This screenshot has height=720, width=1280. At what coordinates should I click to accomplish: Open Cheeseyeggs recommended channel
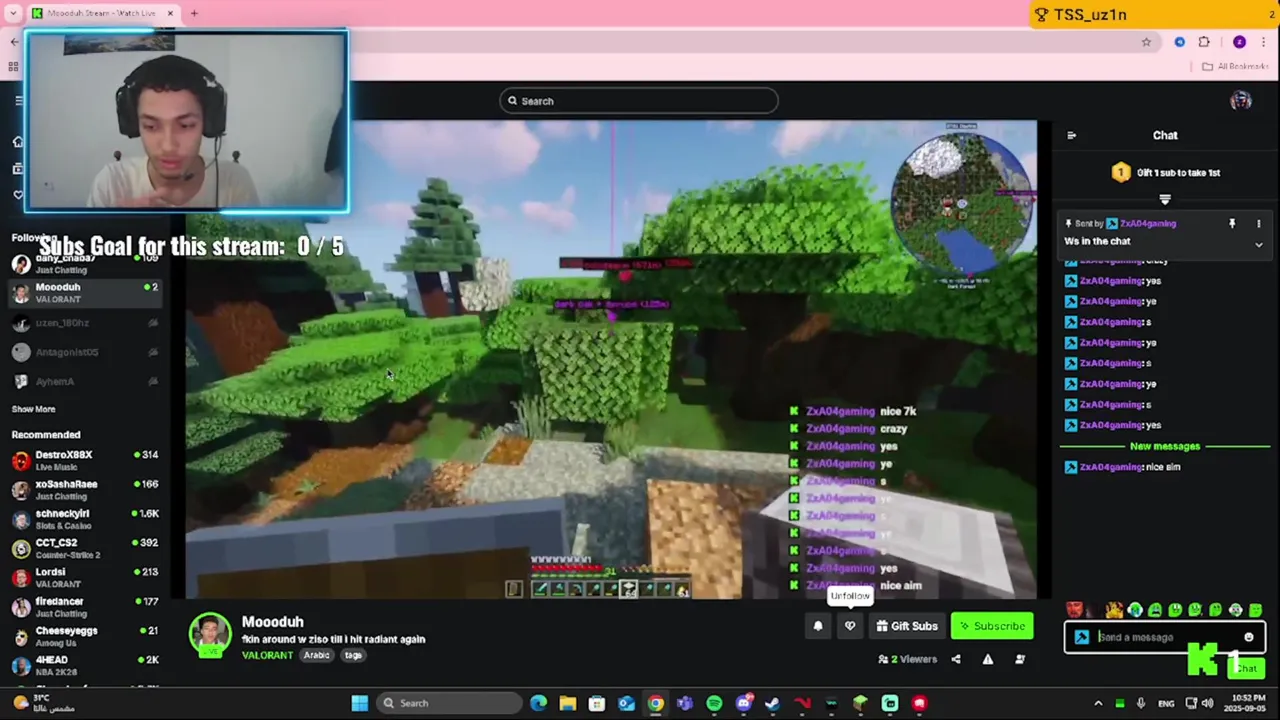[85, 637]
